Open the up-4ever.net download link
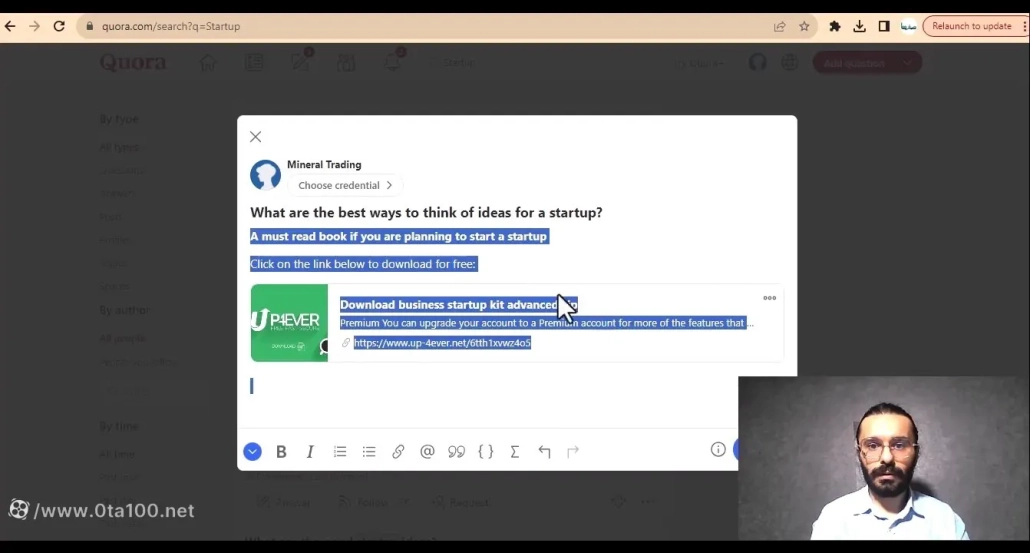Image resolution: width=1030 pixels, height=553 pixels. [x=441, y=343]
